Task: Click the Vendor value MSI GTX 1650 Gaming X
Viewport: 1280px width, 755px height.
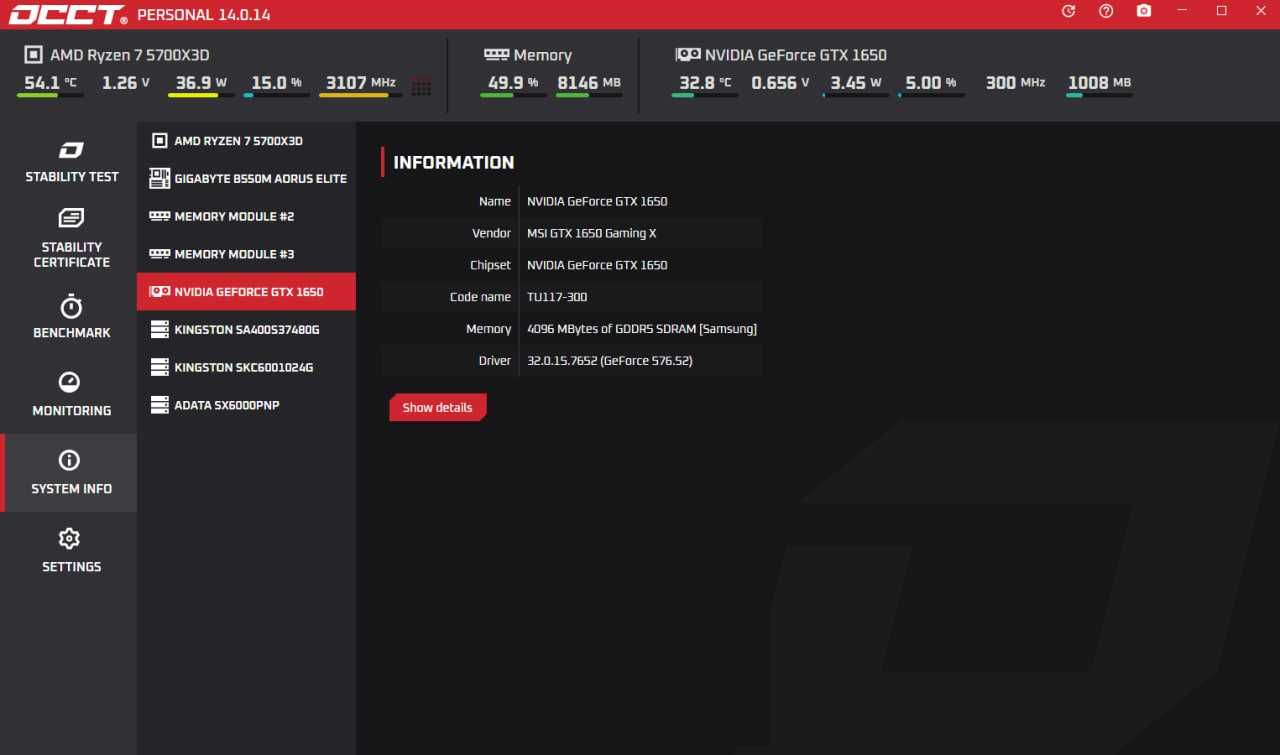Action: click(591, 233)
